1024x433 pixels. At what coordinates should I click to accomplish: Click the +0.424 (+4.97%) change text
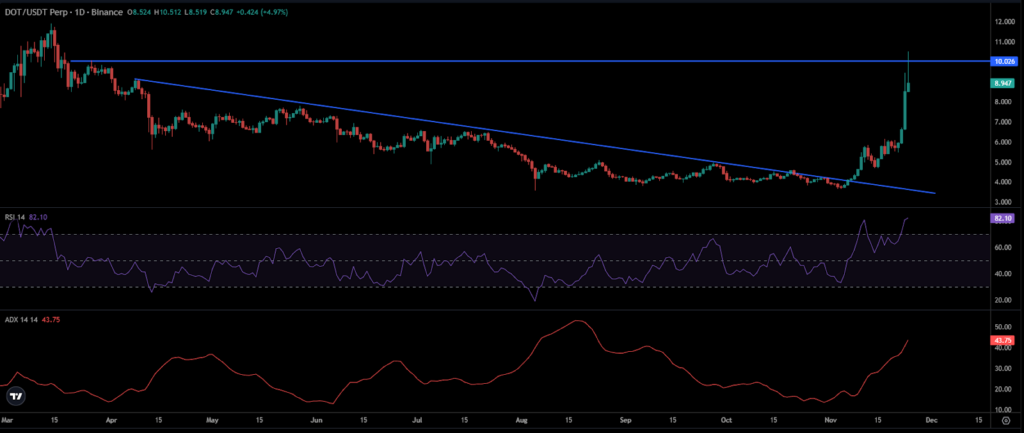click(261, 10)
